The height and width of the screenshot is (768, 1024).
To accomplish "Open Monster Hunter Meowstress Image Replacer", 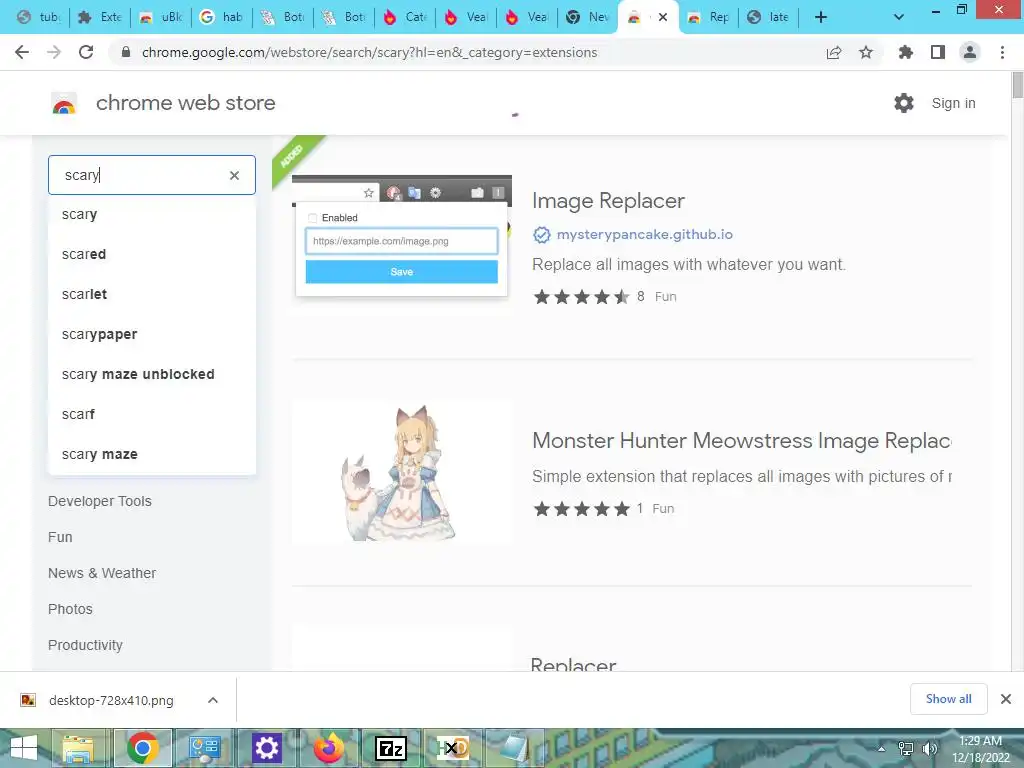I will coord(741,441).
